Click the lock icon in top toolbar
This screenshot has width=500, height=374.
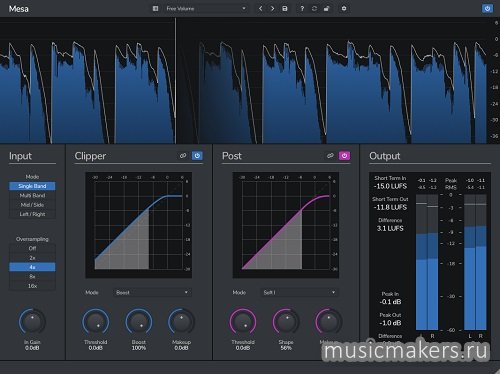pyautogui.click(x=326, y=9)
